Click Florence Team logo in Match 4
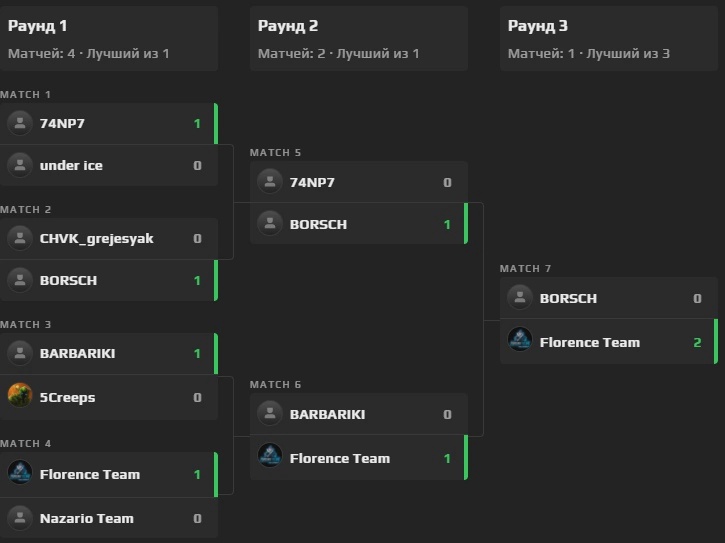The image size is (725, 543). click(x=20, y=473)
